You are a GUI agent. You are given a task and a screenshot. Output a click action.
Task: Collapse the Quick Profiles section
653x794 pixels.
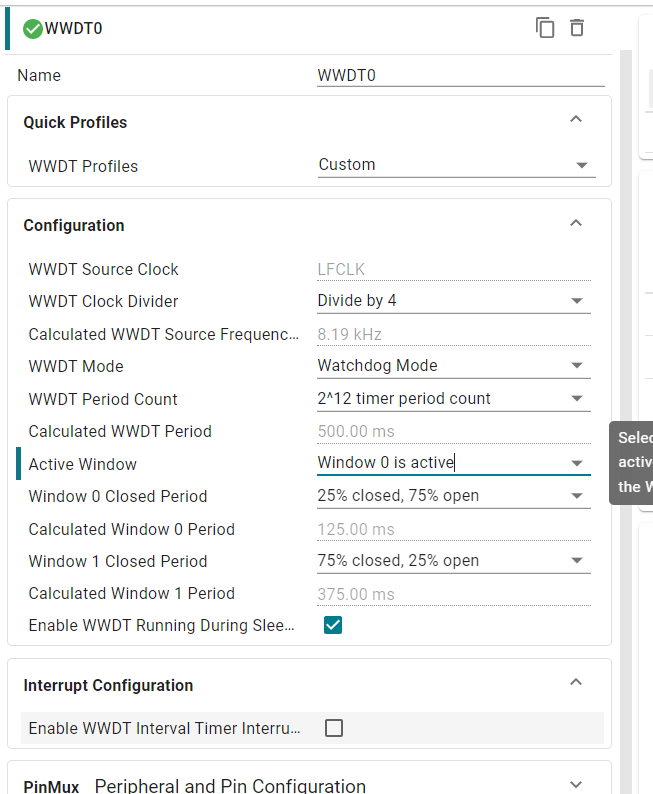click(x=576, y=120)
